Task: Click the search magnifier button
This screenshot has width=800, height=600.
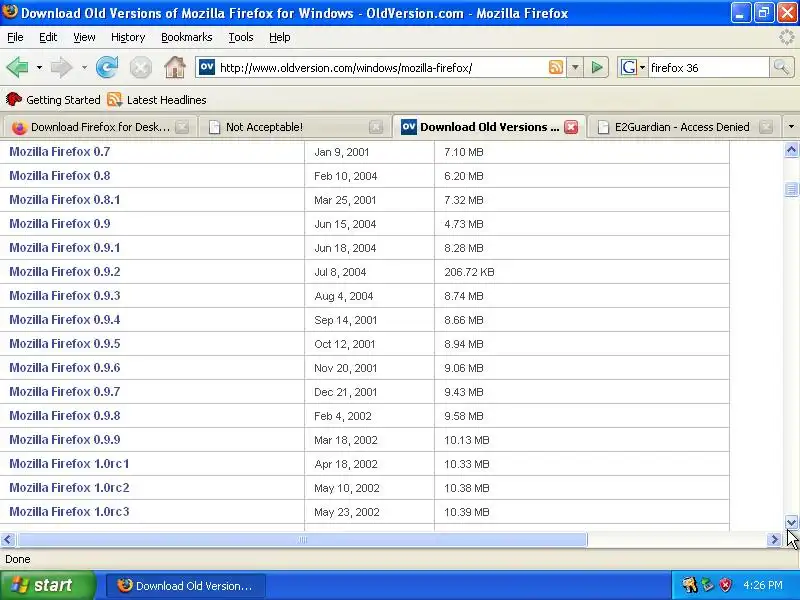Action: (781, 67)
